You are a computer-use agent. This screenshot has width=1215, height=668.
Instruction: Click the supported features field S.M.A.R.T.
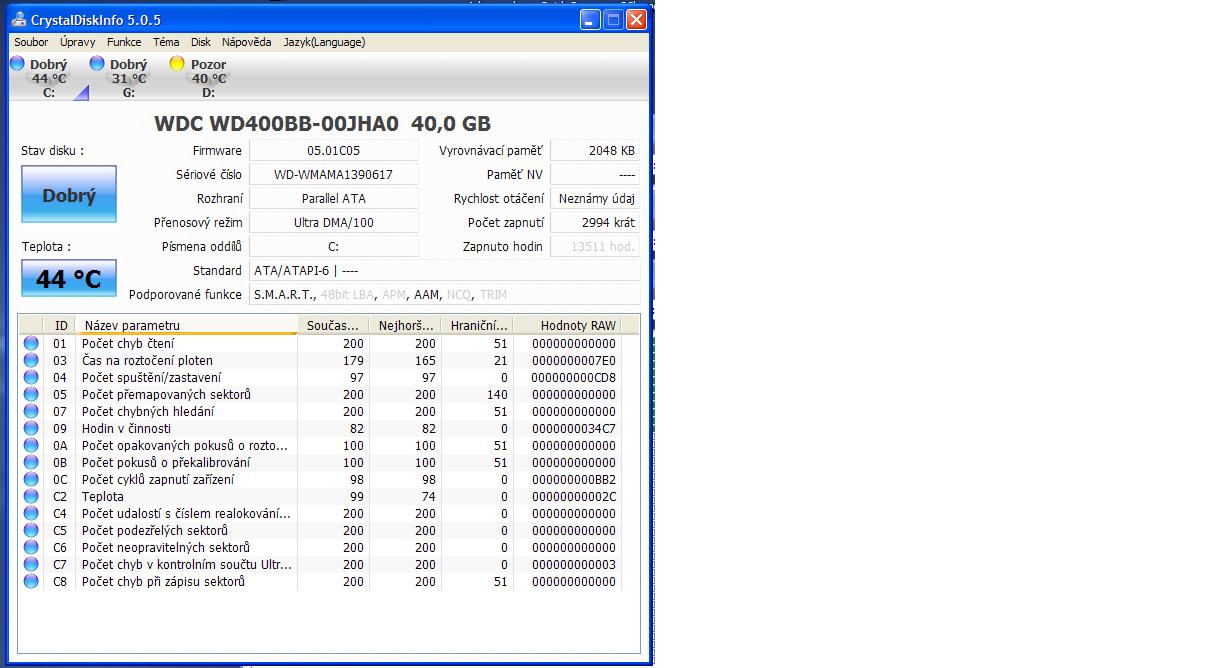pos(445,295)
